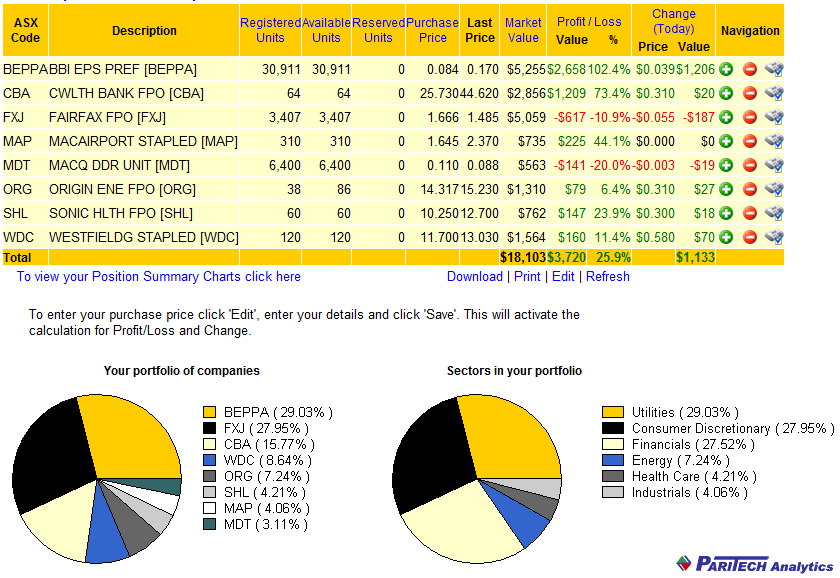Click the green plus icon for BEPPA

pyautogui.click(x=726, y=69)
